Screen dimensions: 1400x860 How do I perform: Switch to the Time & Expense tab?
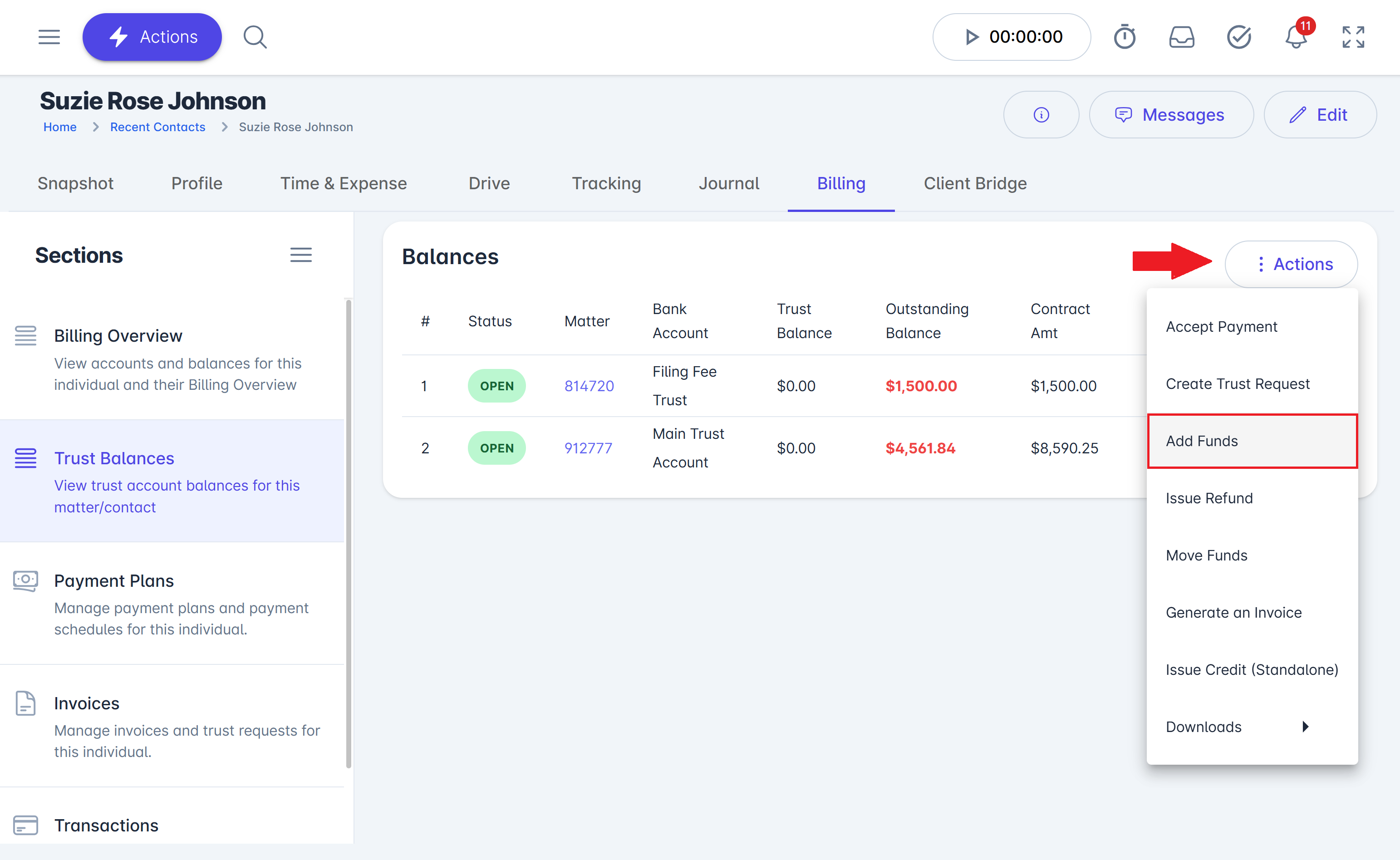[344, 183]
